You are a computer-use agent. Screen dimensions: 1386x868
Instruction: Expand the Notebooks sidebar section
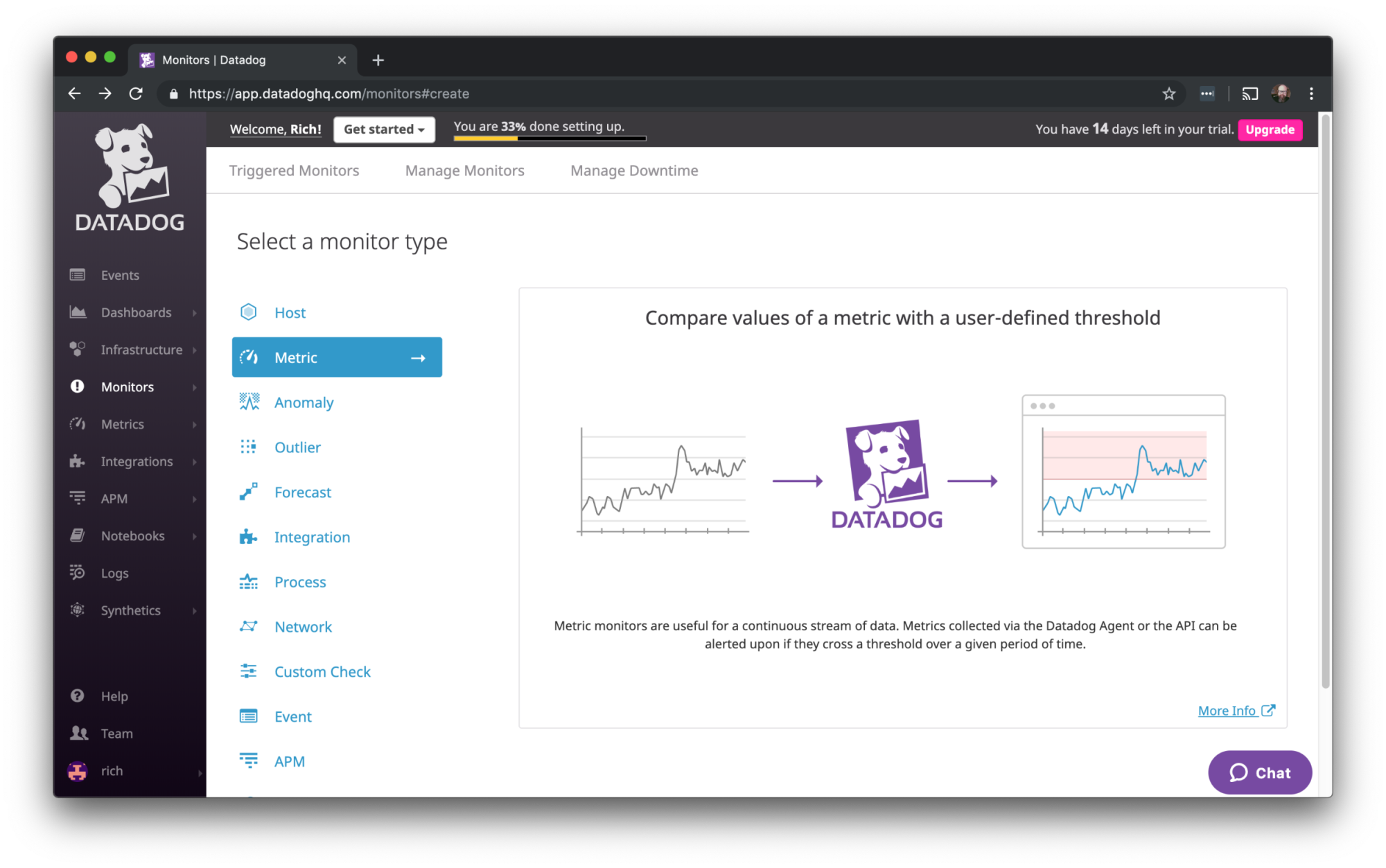pos(132,535)
